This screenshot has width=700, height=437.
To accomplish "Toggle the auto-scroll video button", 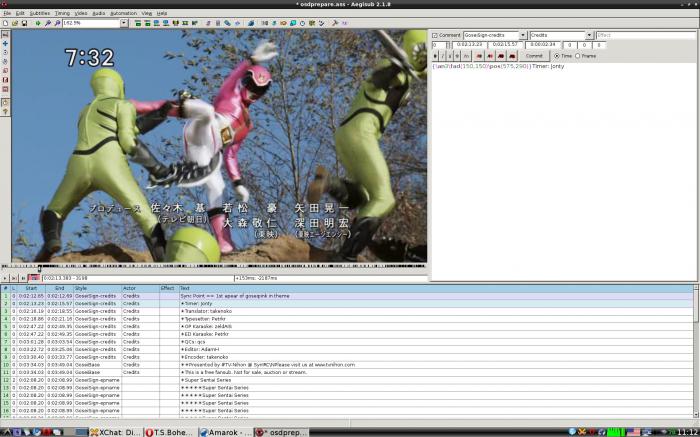I will 34,278.
